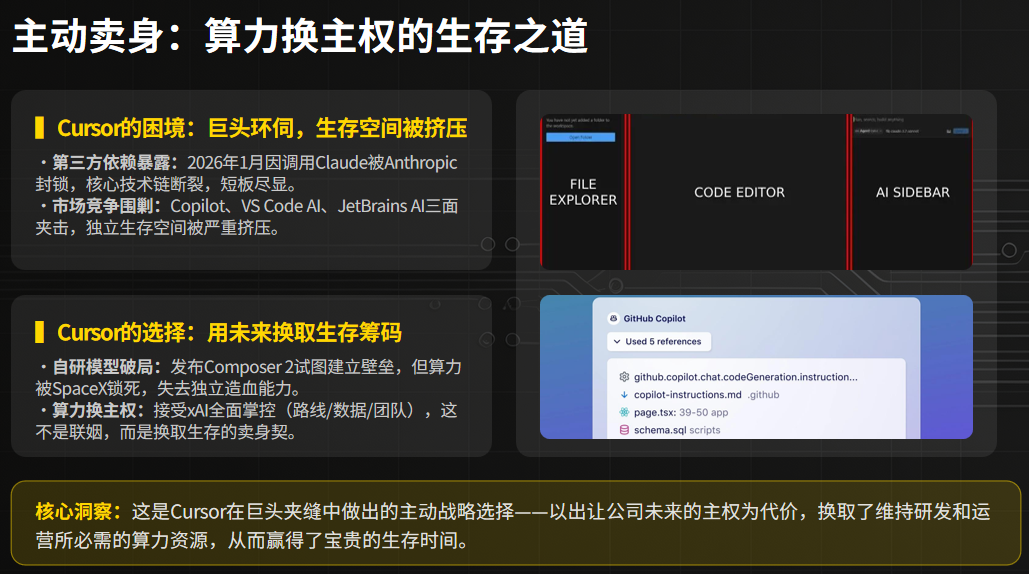
Task: Click the yellow bar marker before Cursor的选择
Action: 39,332
